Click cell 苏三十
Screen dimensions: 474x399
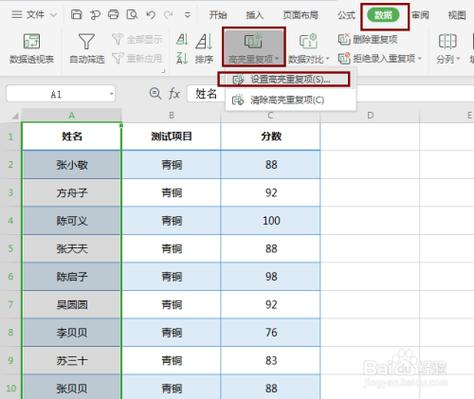click(x=71, y=361)
